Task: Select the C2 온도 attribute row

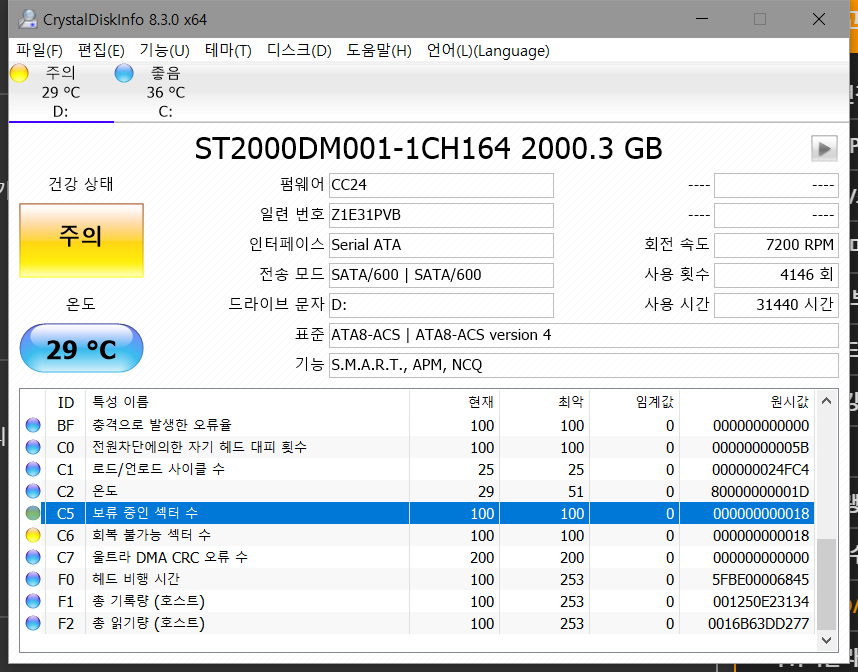Action: point(418,491)
